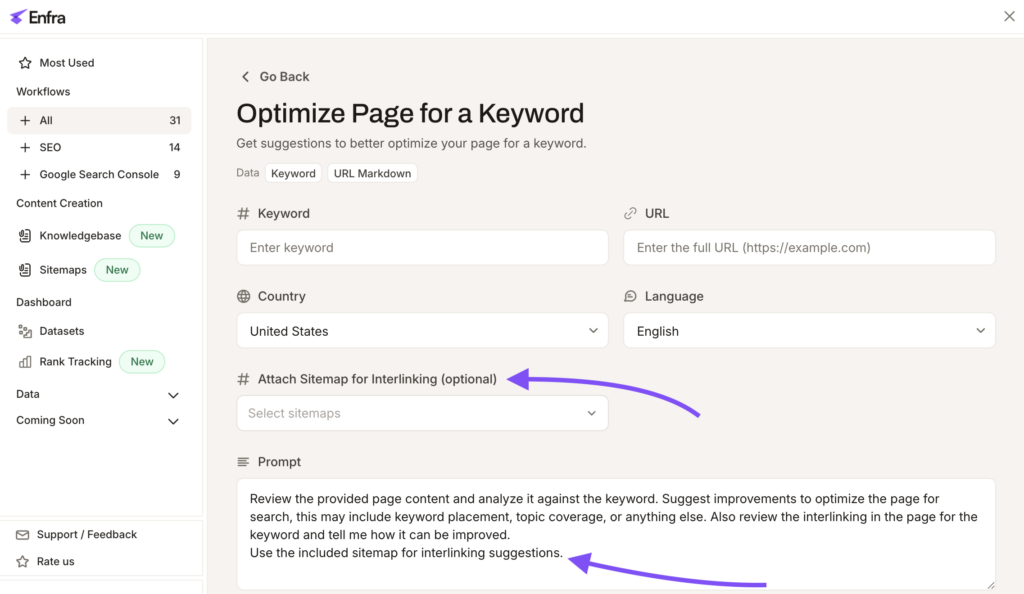
Task: Open the Country dropdown
Action: [x=422, y=331]
